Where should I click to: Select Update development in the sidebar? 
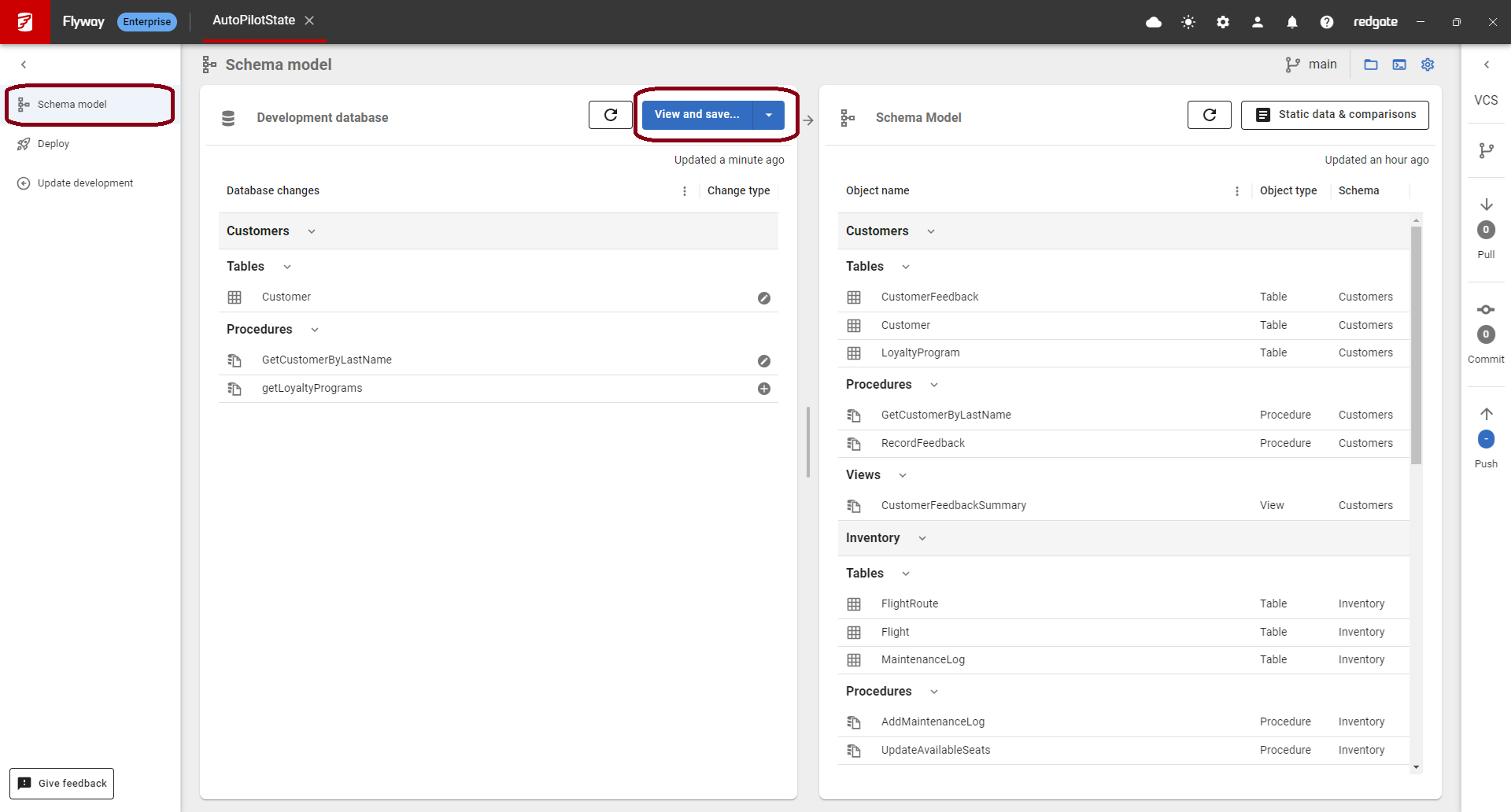click(85, 183)
